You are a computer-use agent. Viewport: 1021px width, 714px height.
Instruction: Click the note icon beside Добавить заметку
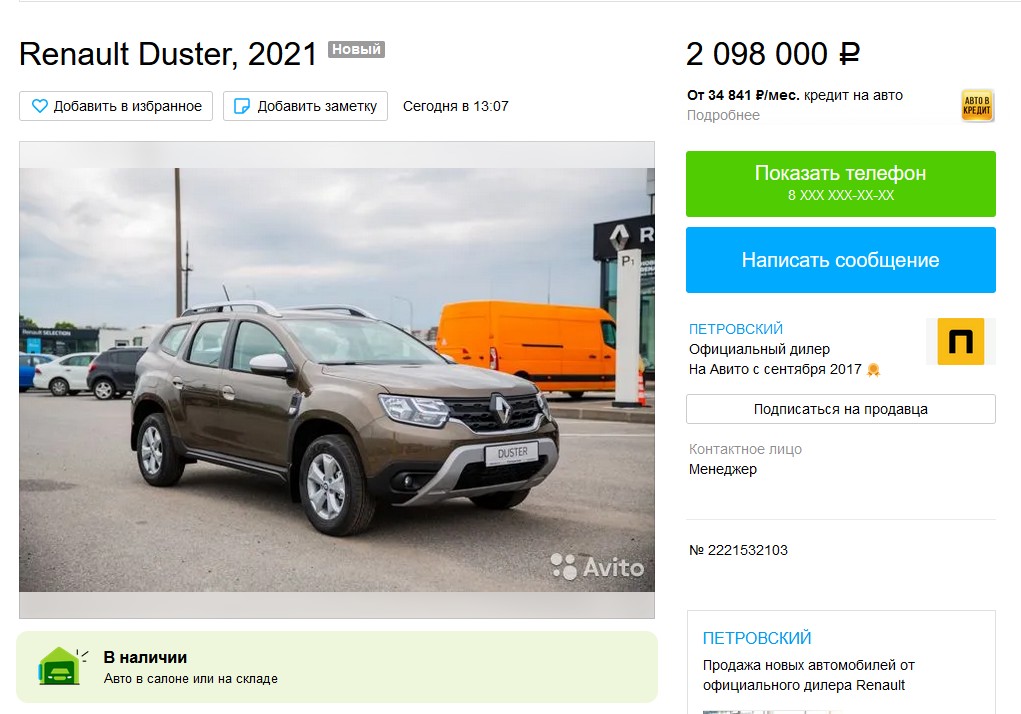click(242, 106)
